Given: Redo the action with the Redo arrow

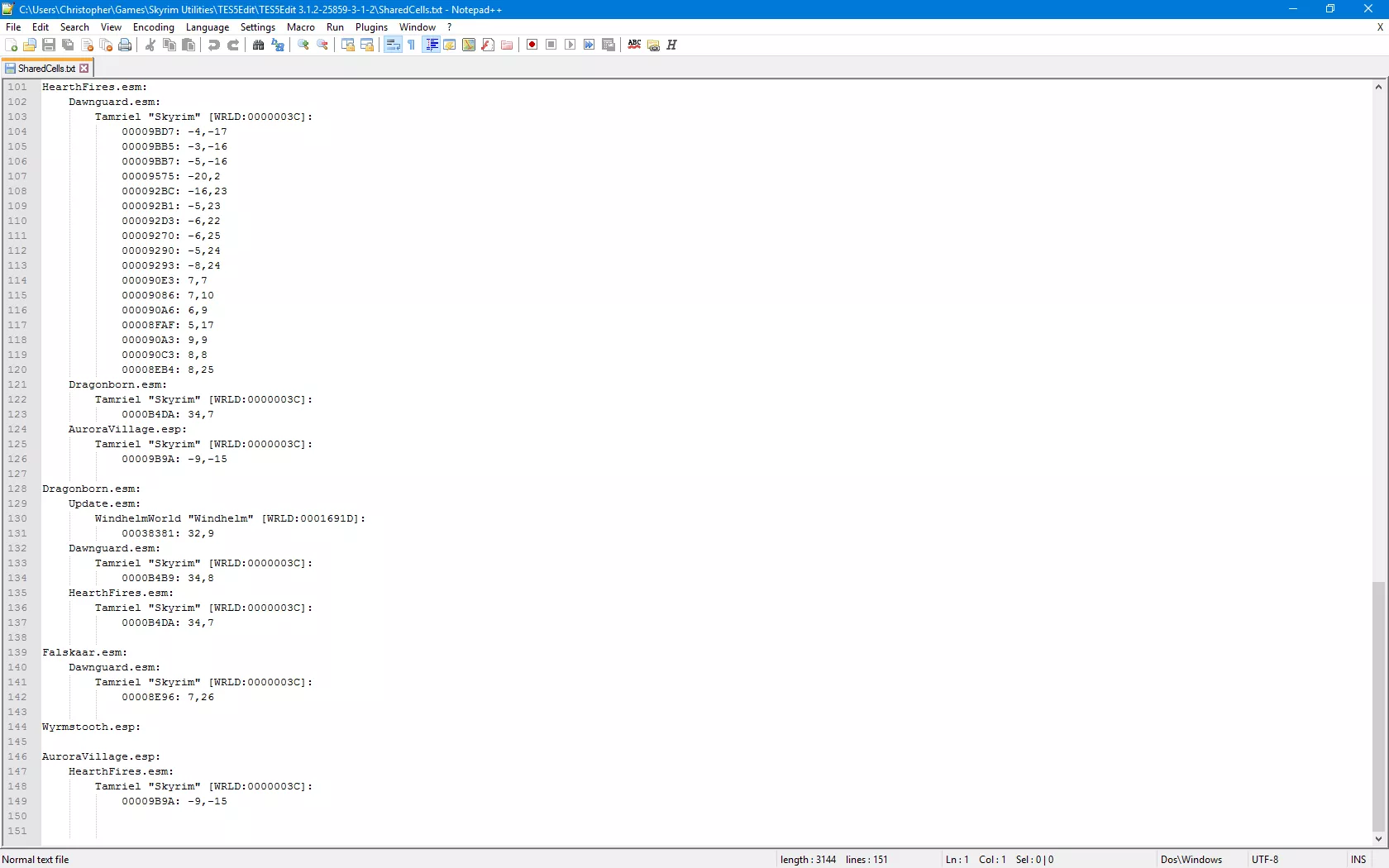Looking at the screenshot, I should pos(233,45).
